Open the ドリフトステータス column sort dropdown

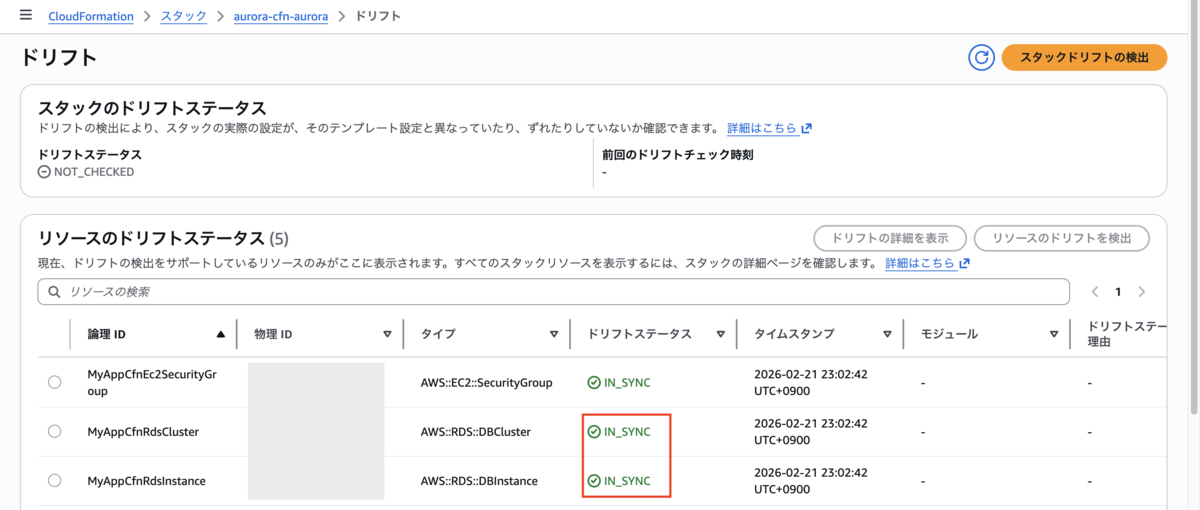tap(720, 334)
